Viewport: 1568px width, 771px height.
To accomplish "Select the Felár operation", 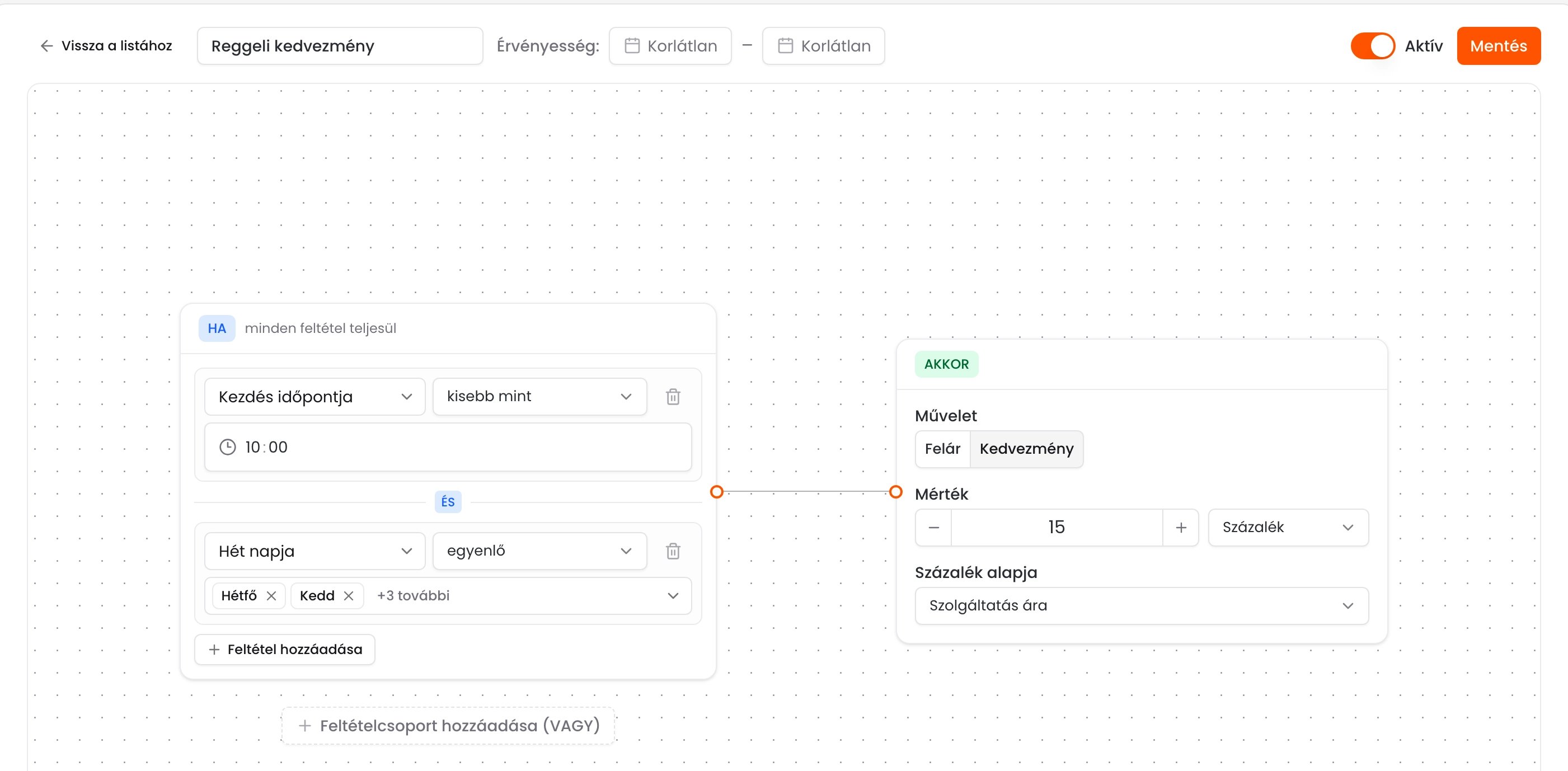I will coord(942,449).
